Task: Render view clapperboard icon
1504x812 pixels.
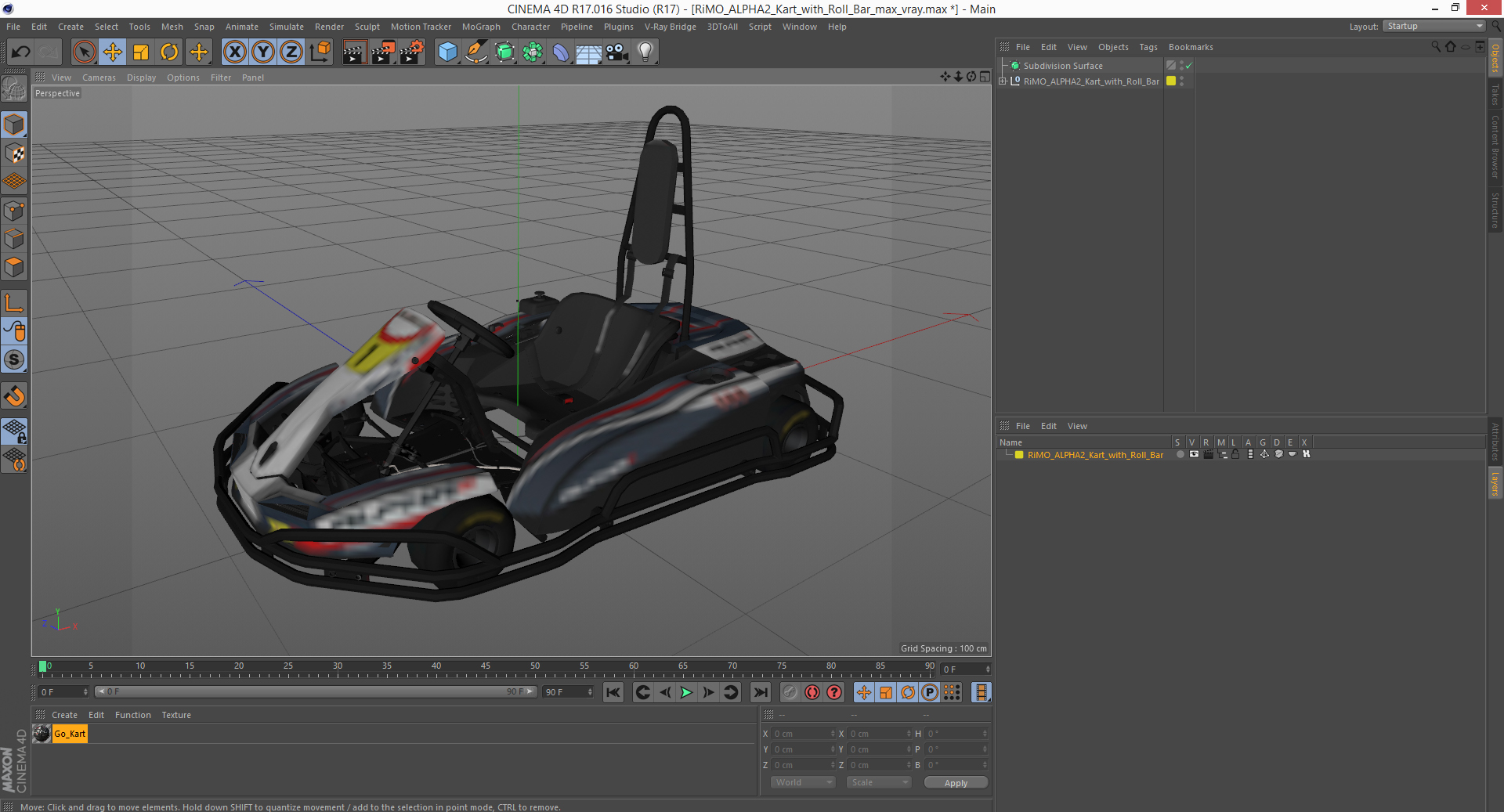Action: click(354, 52)
